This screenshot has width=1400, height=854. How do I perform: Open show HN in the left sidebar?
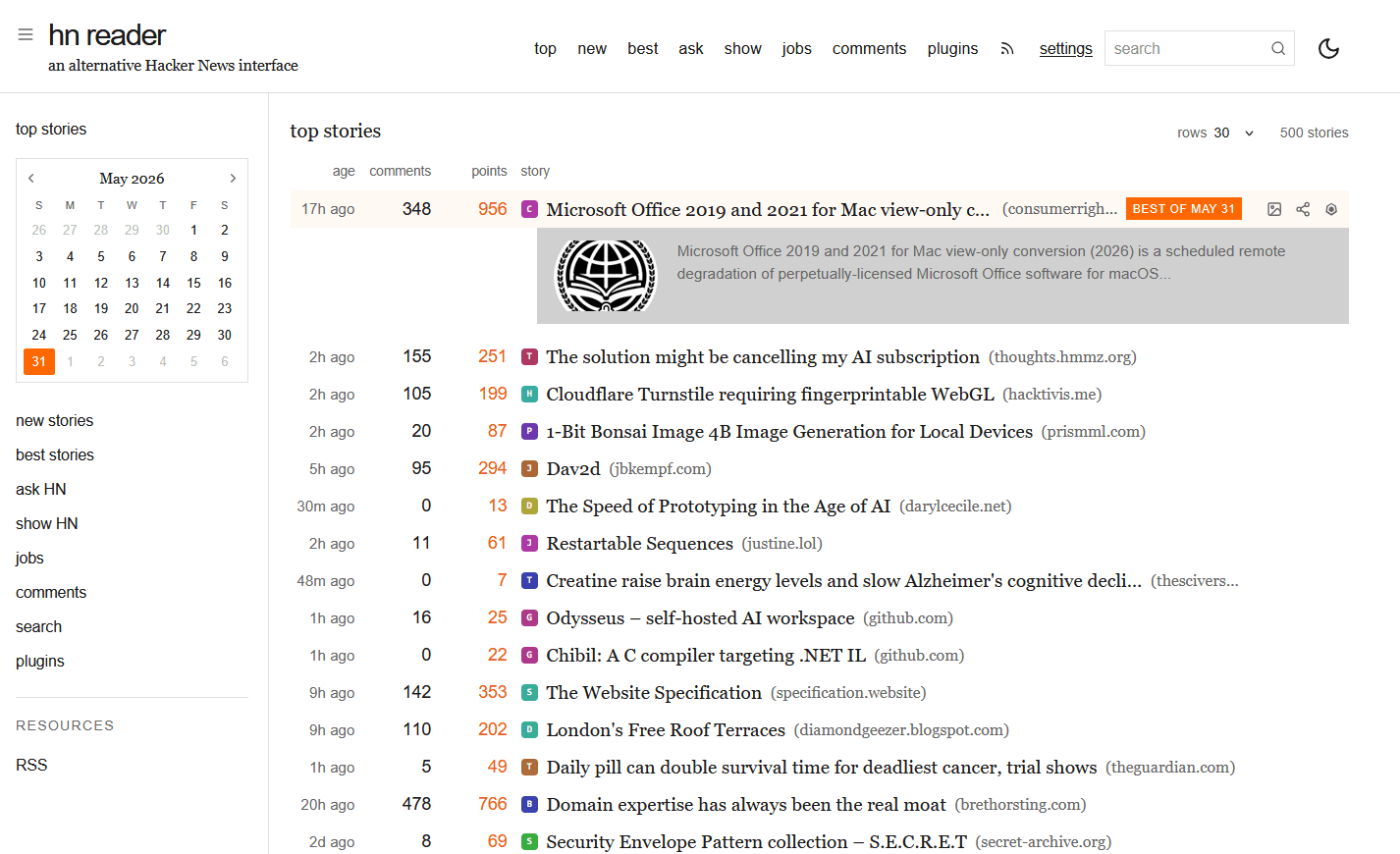47,523
